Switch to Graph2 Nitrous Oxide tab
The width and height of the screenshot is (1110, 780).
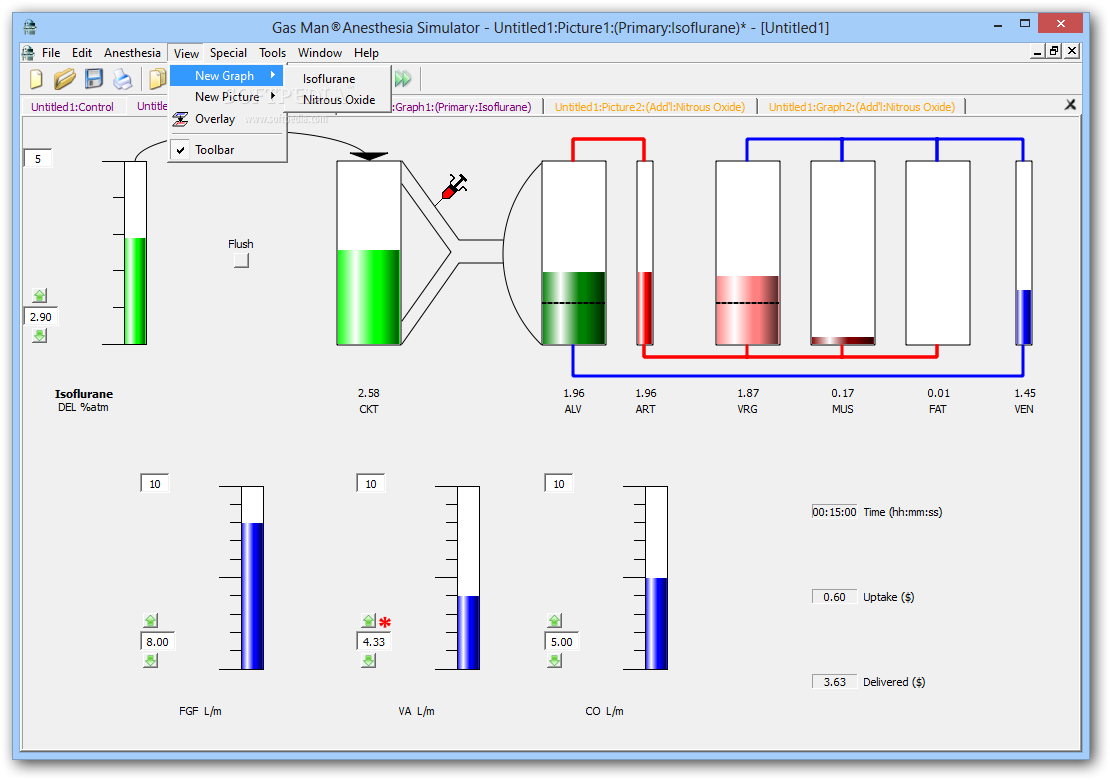click(x=862, y=107)
